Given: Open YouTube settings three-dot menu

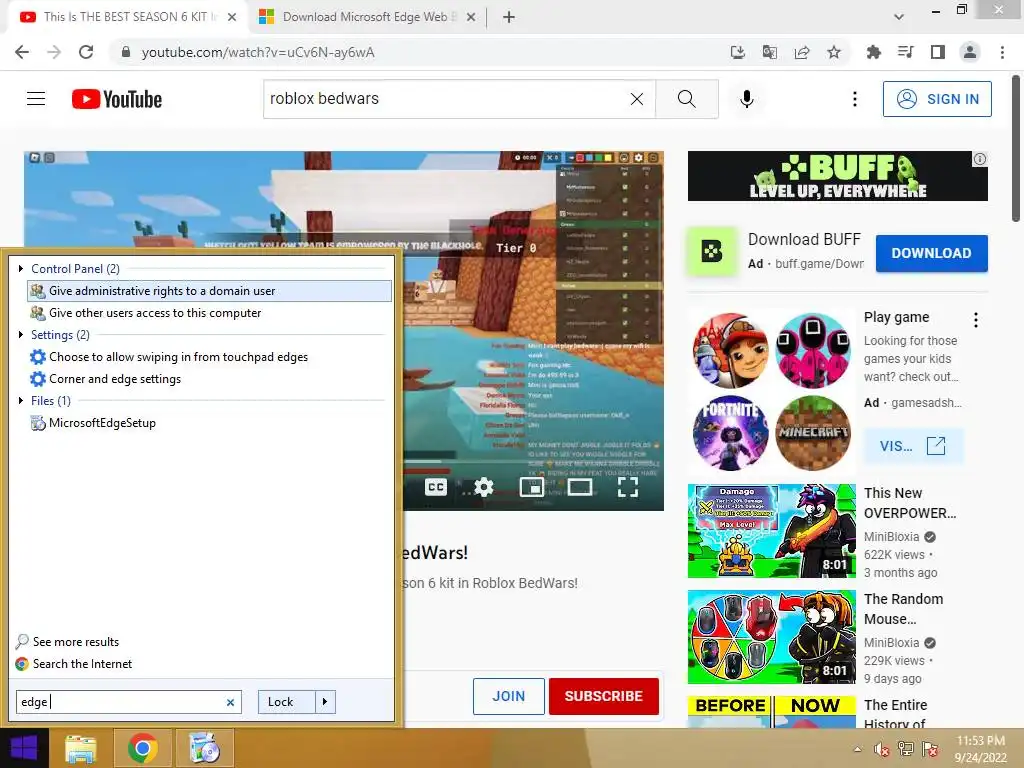Looking at the screenshot, I should coord(855,99).
